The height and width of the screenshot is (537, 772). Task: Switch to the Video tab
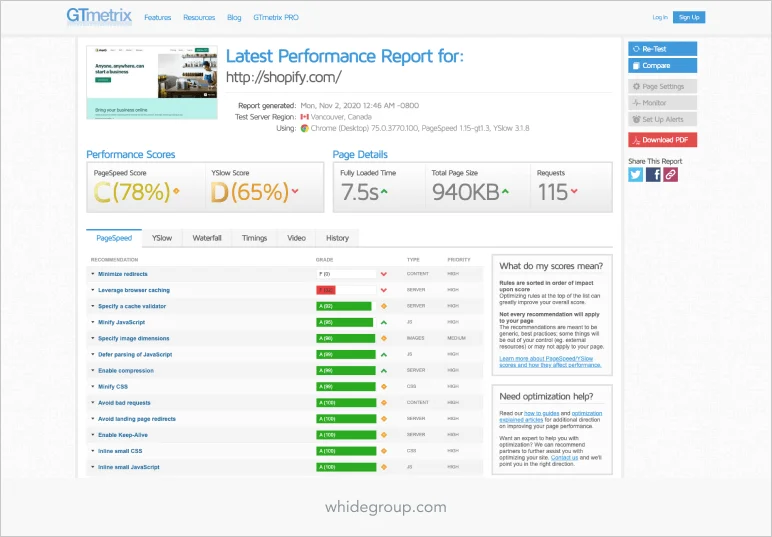296,238
